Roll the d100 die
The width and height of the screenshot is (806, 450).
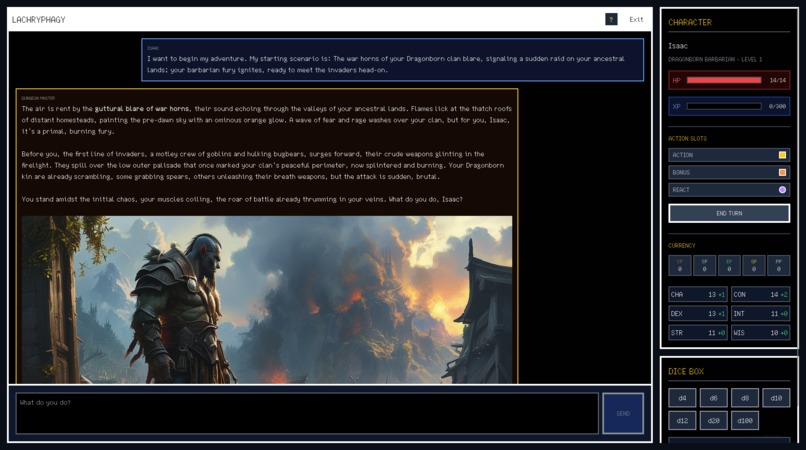(745, 421)
